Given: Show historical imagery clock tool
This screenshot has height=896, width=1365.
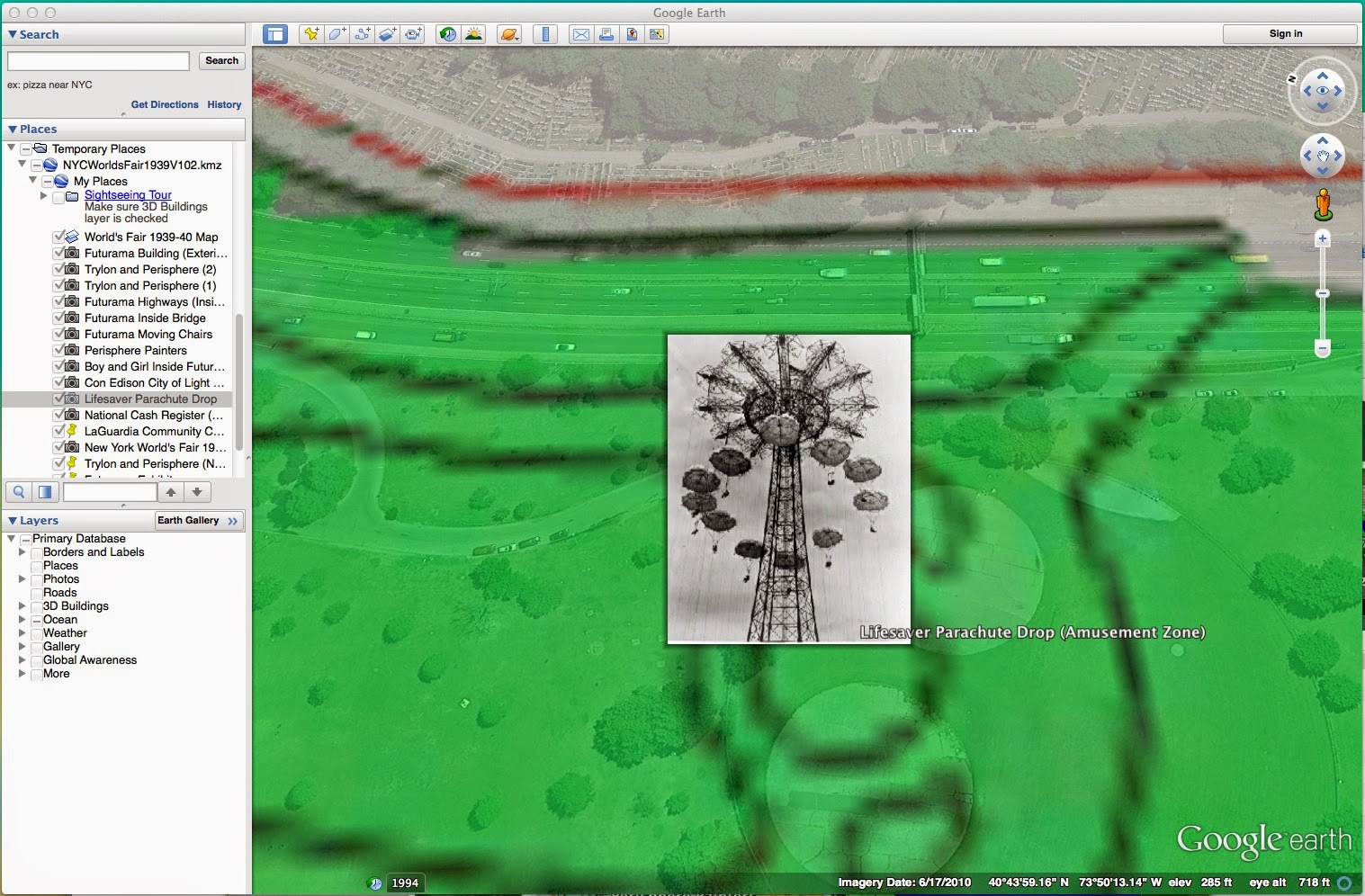Looking at the screenshot, I should (x=447, y=34).
